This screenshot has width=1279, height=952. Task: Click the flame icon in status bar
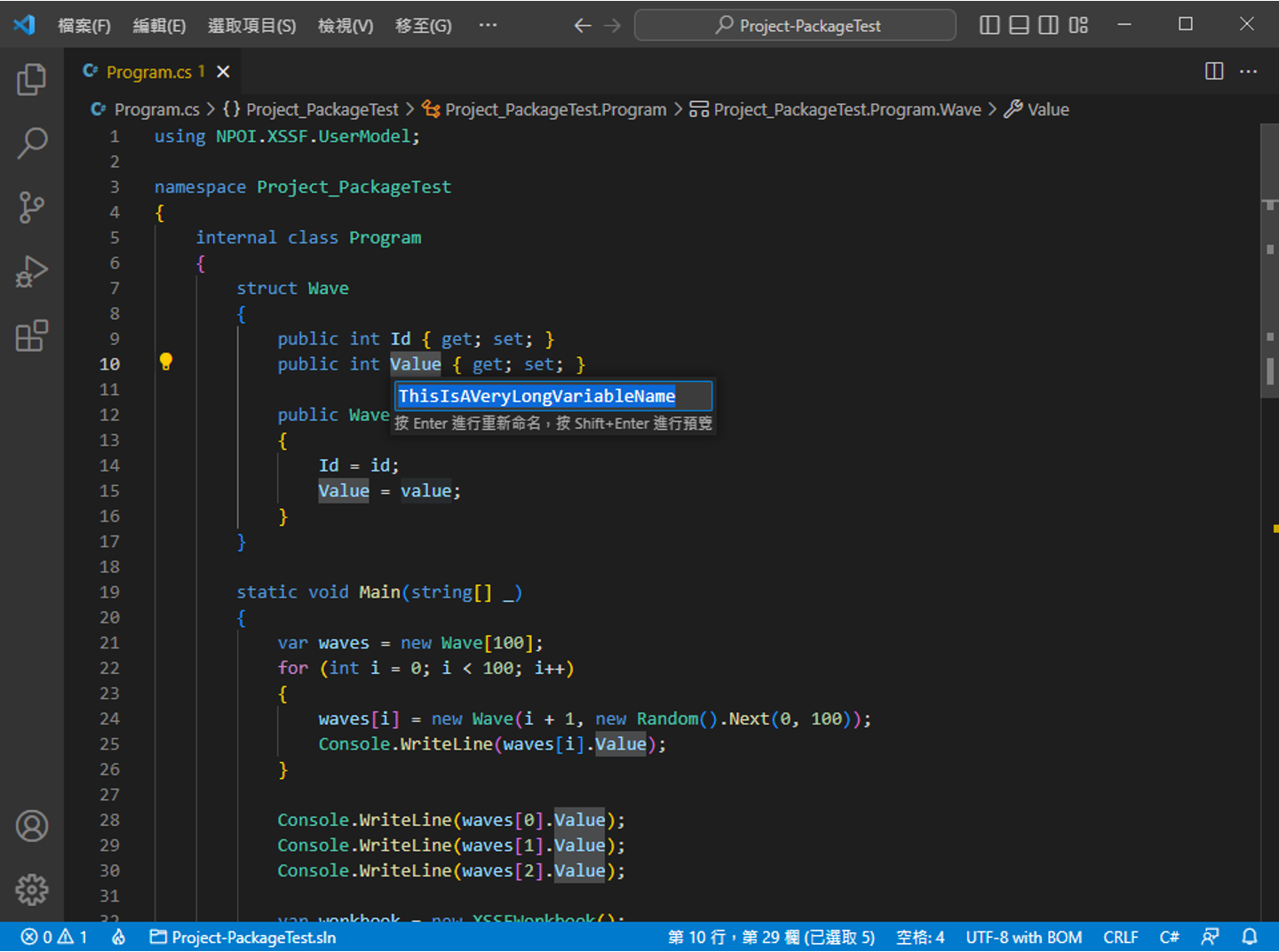point(118,937)
